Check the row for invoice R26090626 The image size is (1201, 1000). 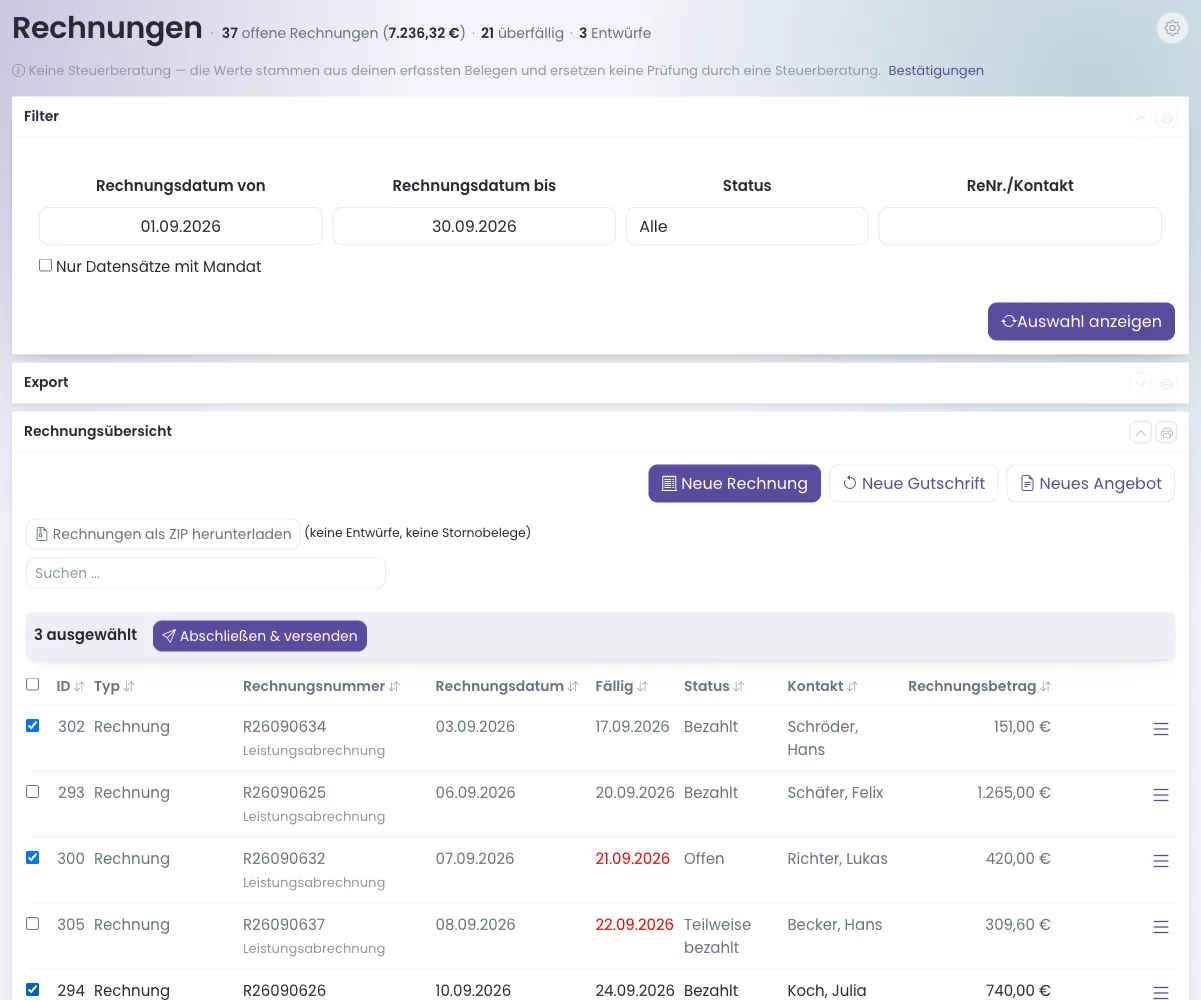(32, 990)
